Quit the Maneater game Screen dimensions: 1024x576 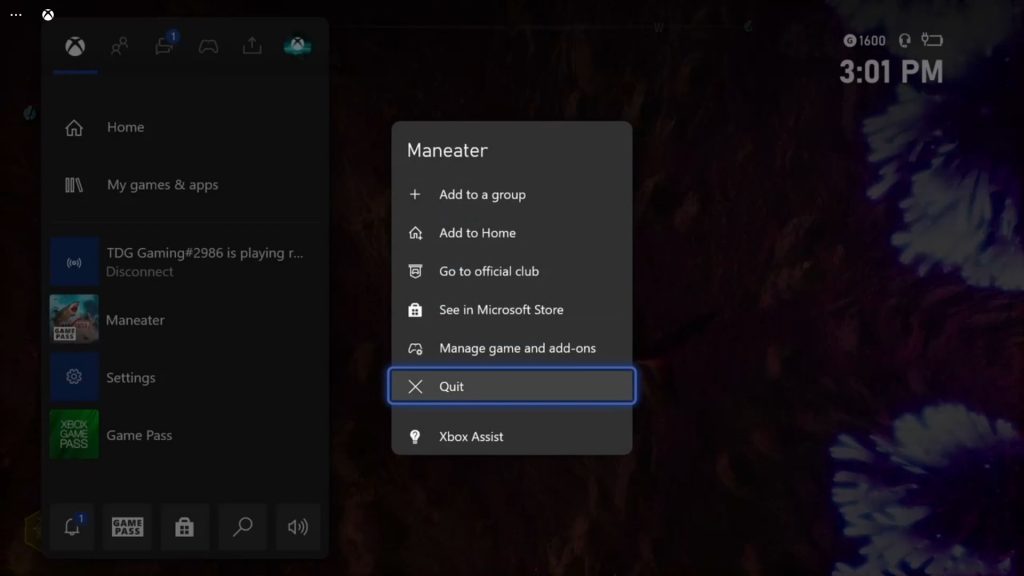click(x=511, y=386)
